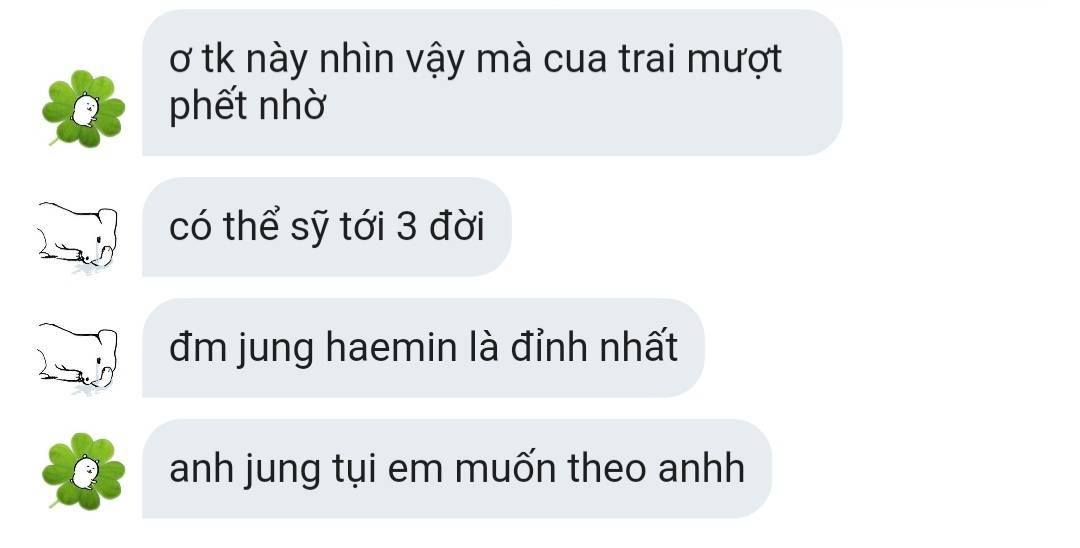Open clover avatar beside 'cua trai mượt' message
This screenshot has height=548, width=1080.
pyautogui.click(x=83, y=109)
